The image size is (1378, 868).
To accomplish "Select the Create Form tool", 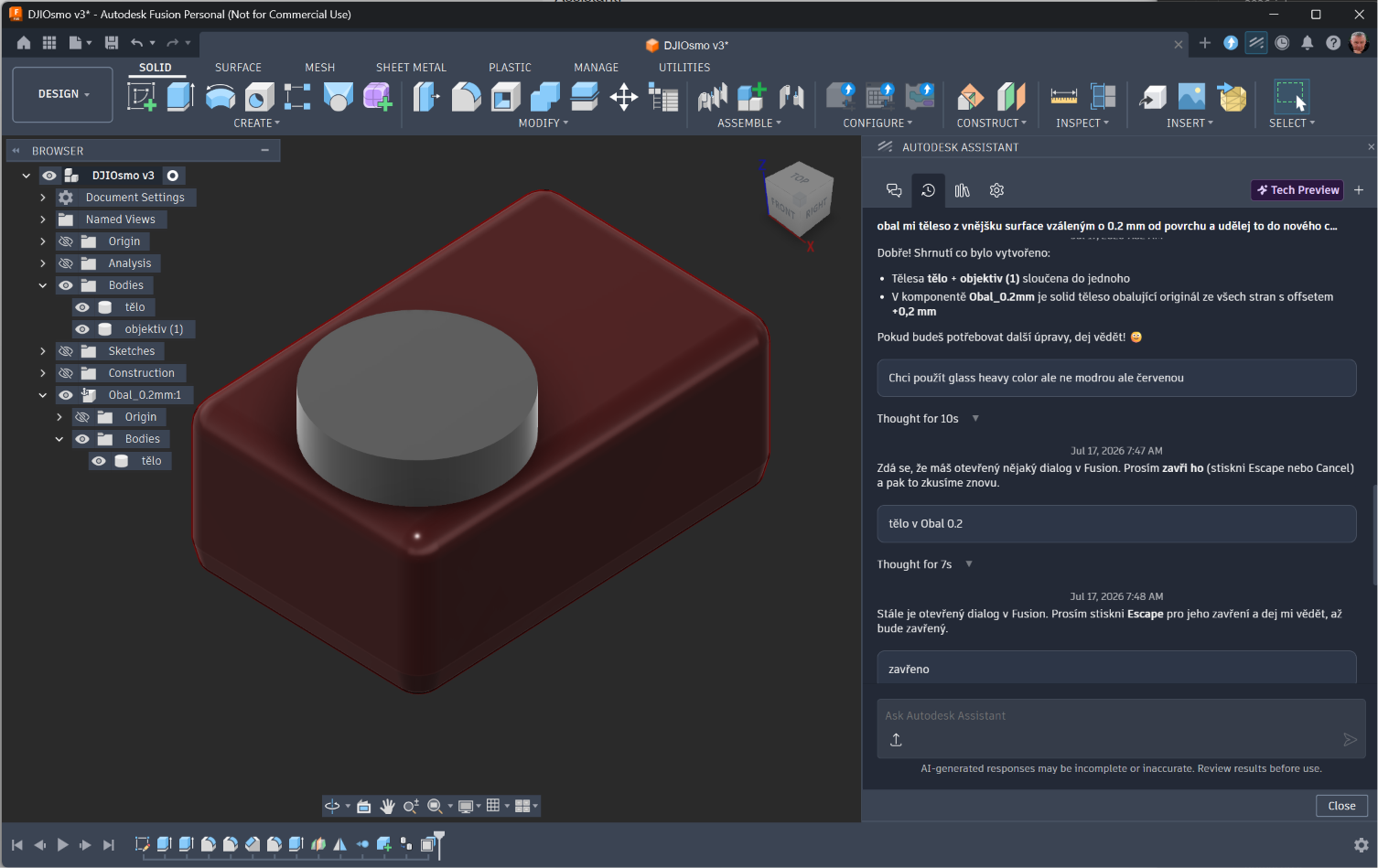I will (x=377, y=96).
